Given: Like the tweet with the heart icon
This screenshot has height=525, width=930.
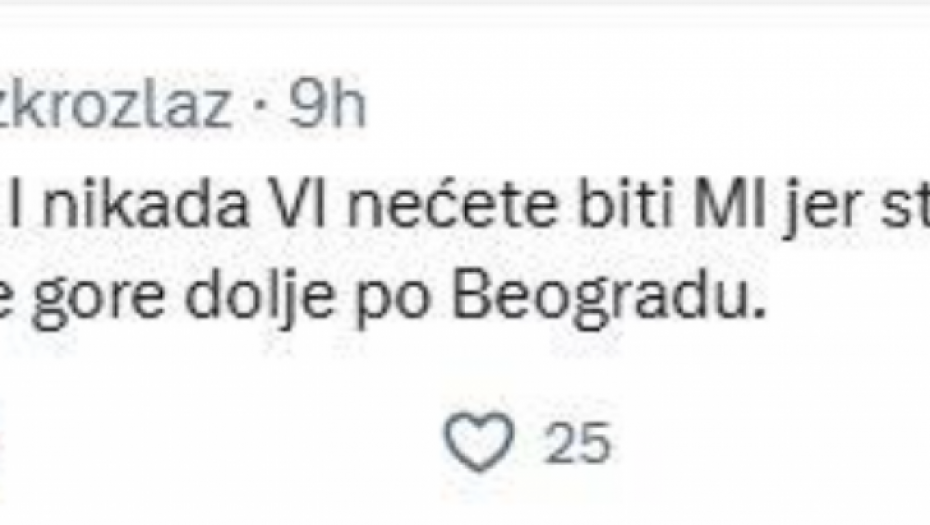Looking at the screenshot, I should [479, 441].
